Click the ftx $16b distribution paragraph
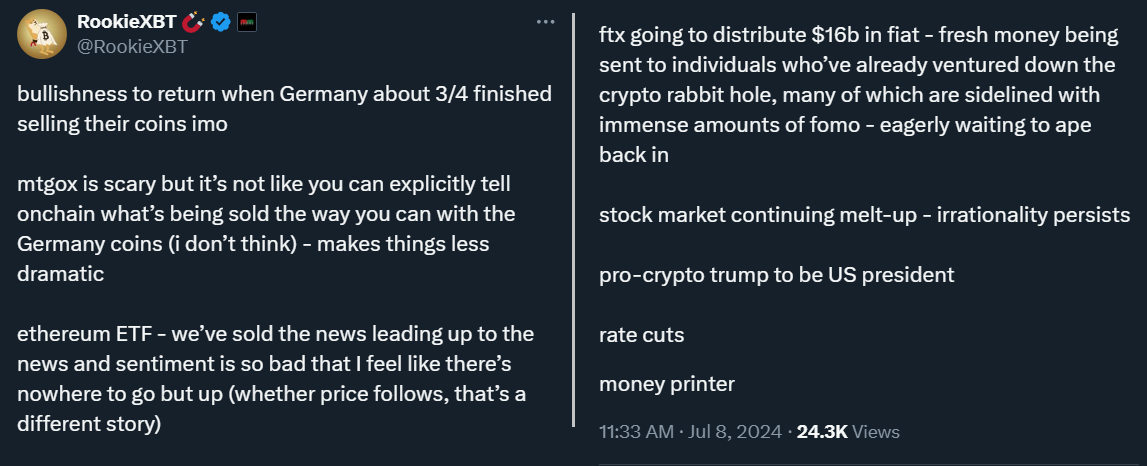The height and width of the screenshot is (466, 1147). pyautogui.click(x=859, y=95)
